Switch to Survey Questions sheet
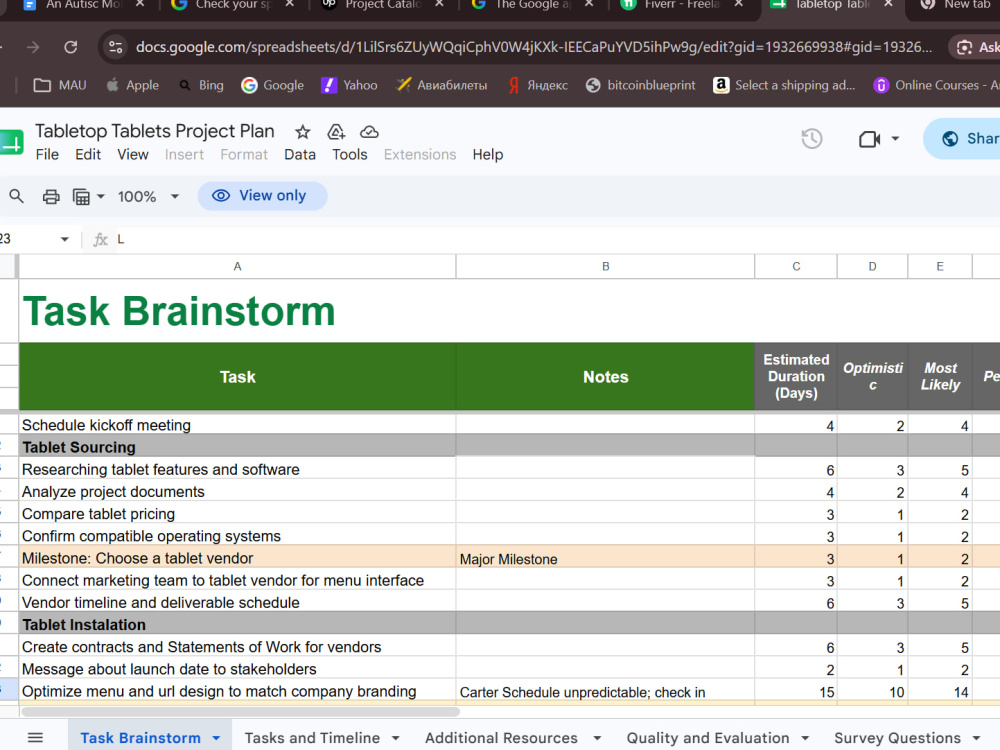 pyautogui.click(x=897, y=738)
